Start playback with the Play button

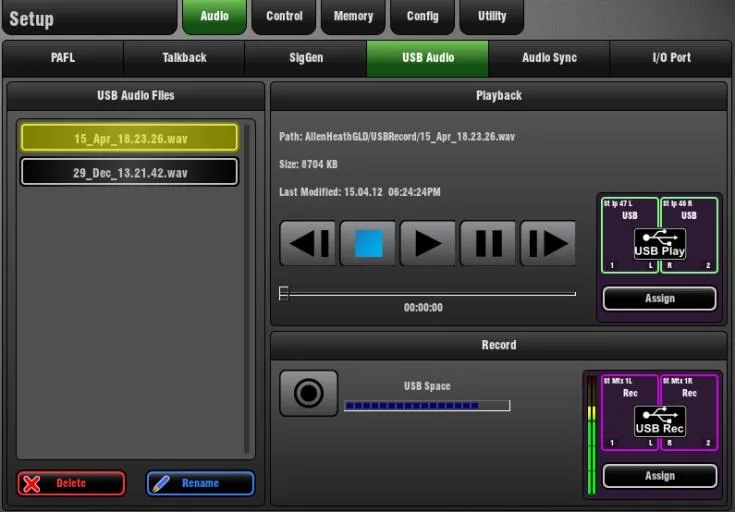[428, 243]
